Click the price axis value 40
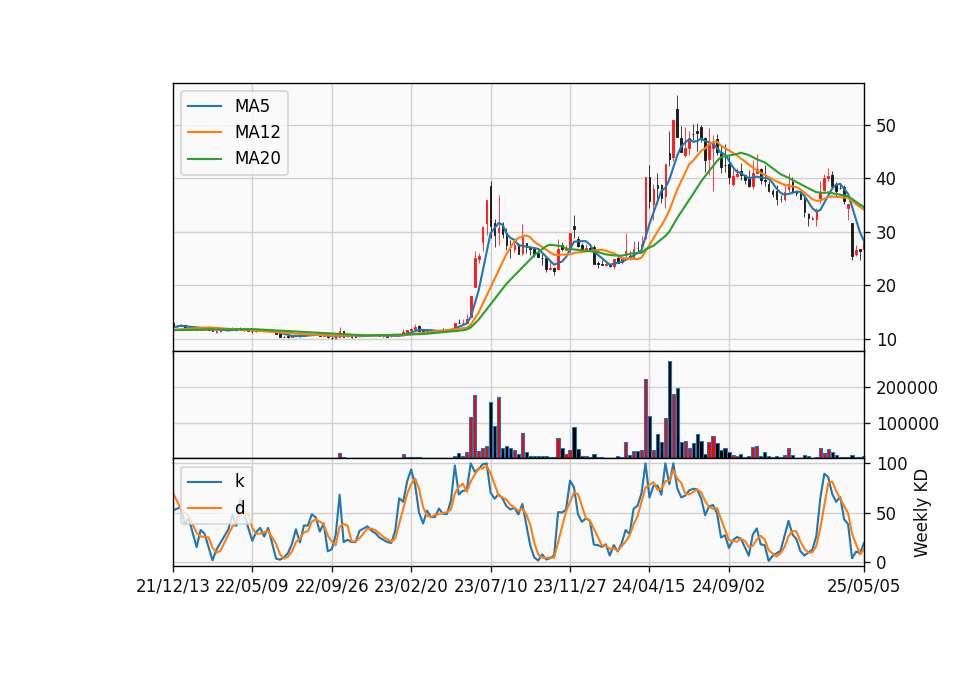The width and height of the screenshot is (960, 690). click(886, 179)
